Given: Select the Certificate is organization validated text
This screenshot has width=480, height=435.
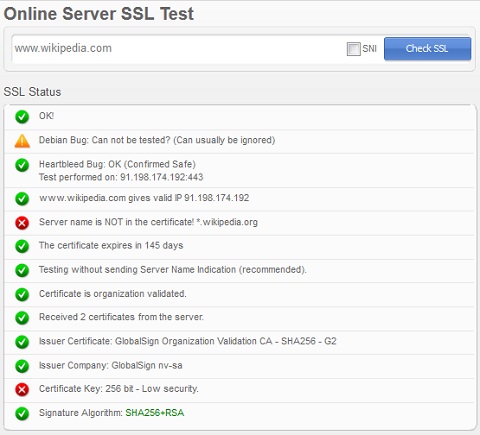Looking at the screenshot, I should point(113,294).
